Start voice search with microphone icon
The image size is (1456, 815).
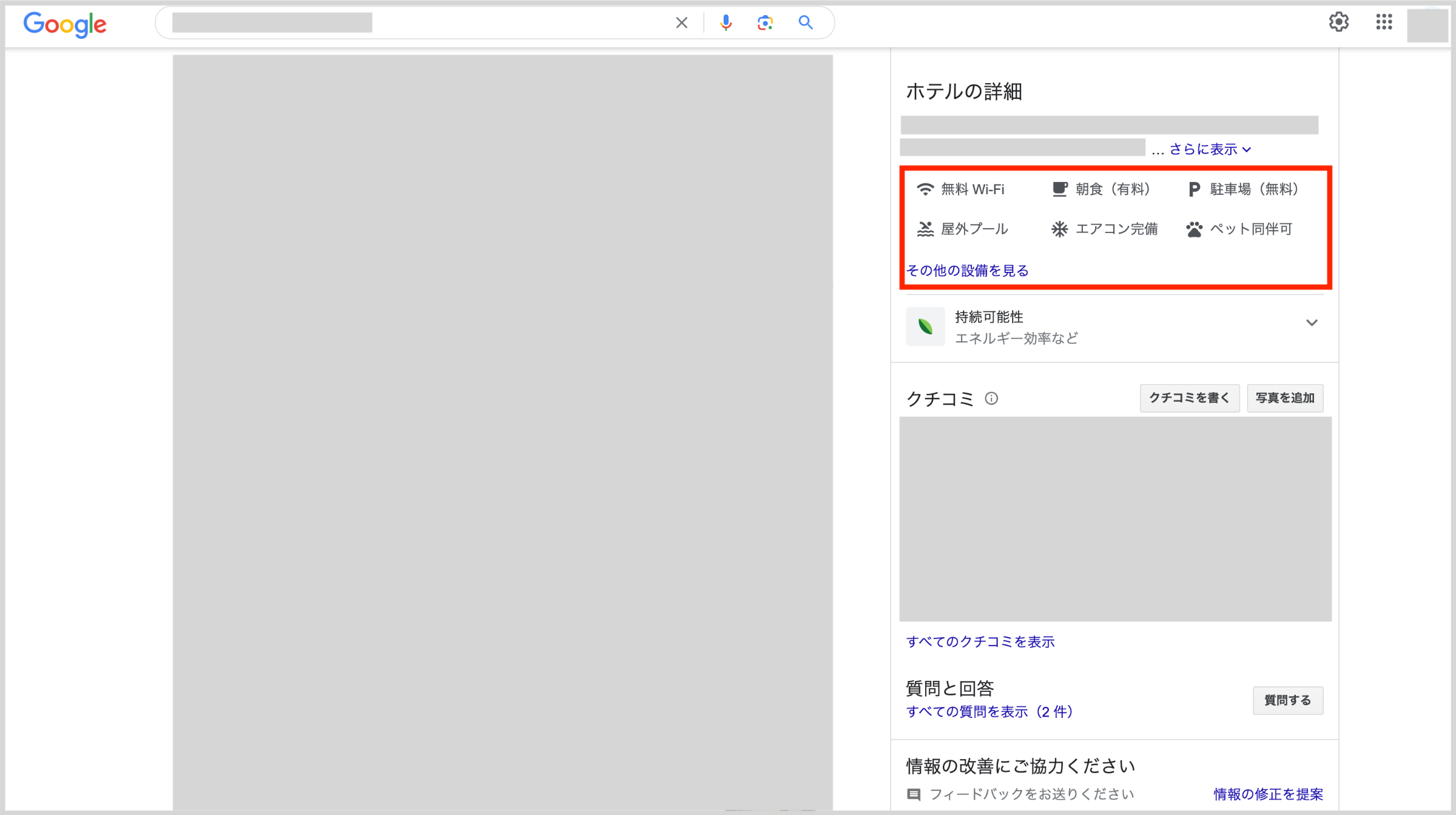point(726,23)
